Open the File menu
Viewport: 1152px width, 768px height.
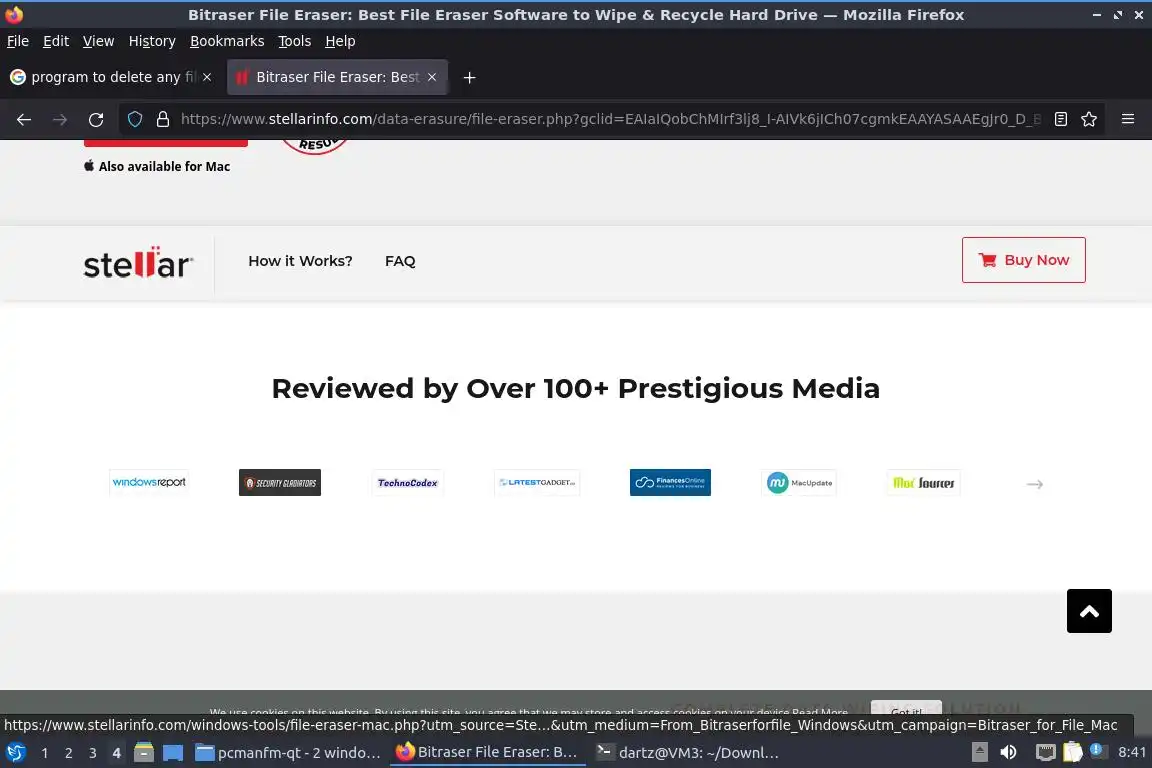click(18, 41)
